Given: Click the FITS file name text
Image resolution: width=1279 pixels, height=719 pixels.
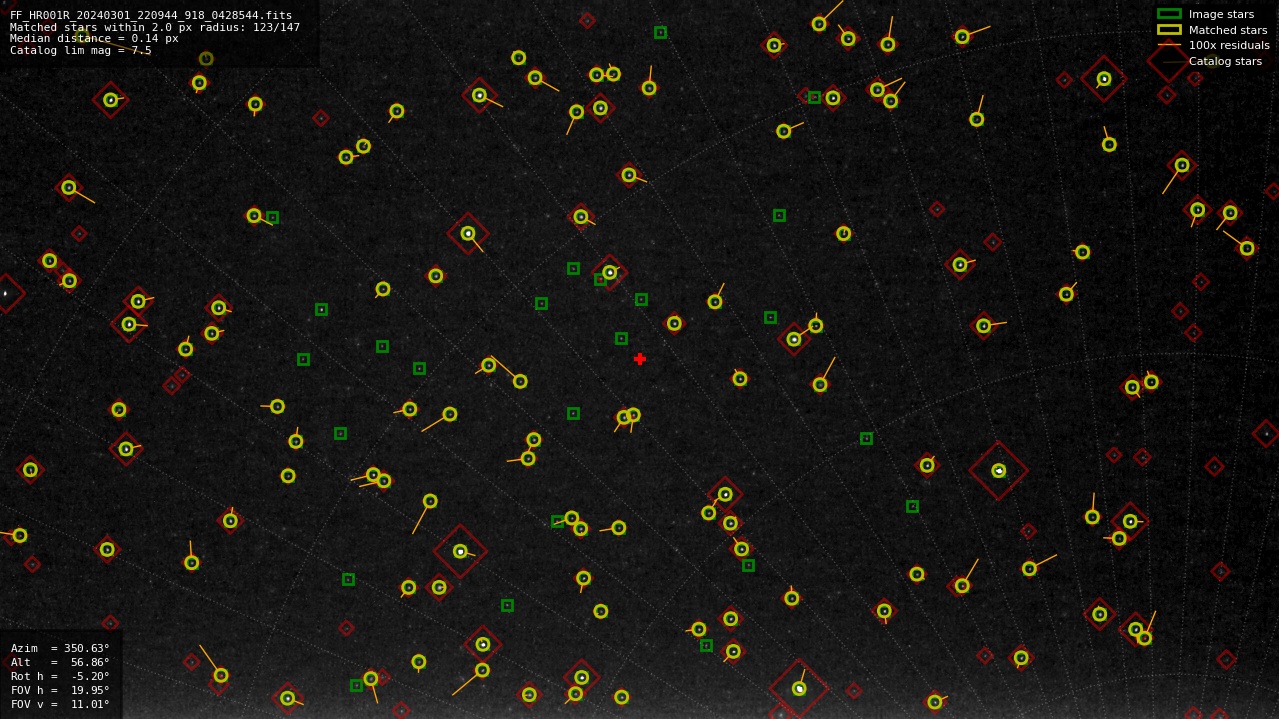Looking at the screenshot, I should point(151,15).
